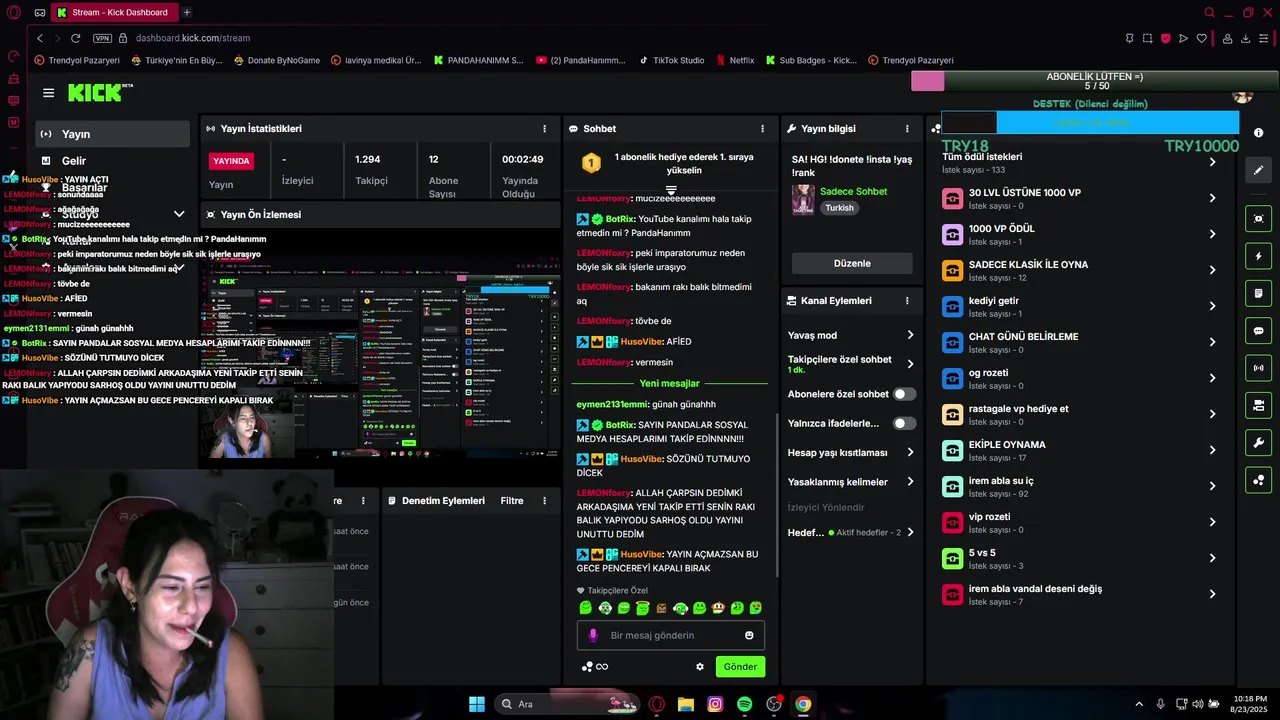
Task: Click the channel points bubbles icon below chat
Action: tap(588, 667)
